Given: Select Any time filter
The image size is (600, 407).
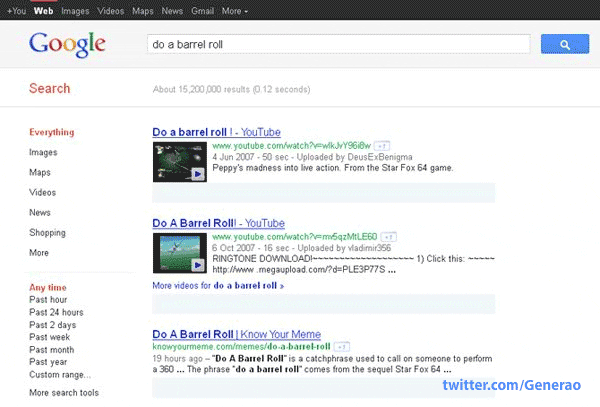Looking at the screenshot, I should (48, 287).
